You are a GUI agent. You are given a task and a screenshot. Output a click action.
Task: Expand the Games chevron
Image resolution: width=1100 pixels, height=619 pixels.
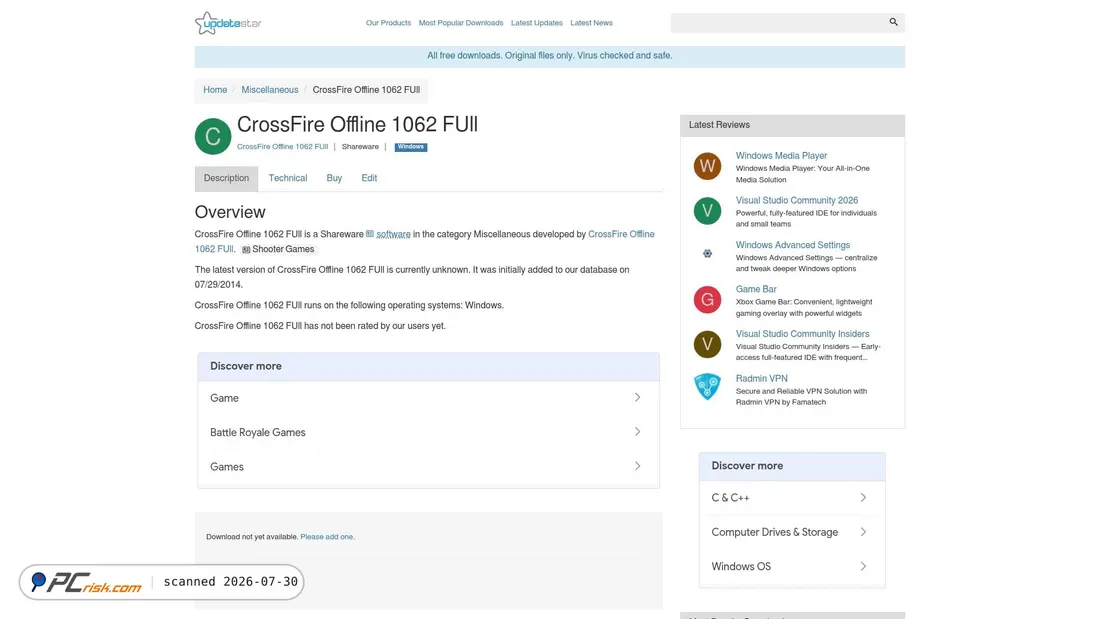[x=637, y=466]
